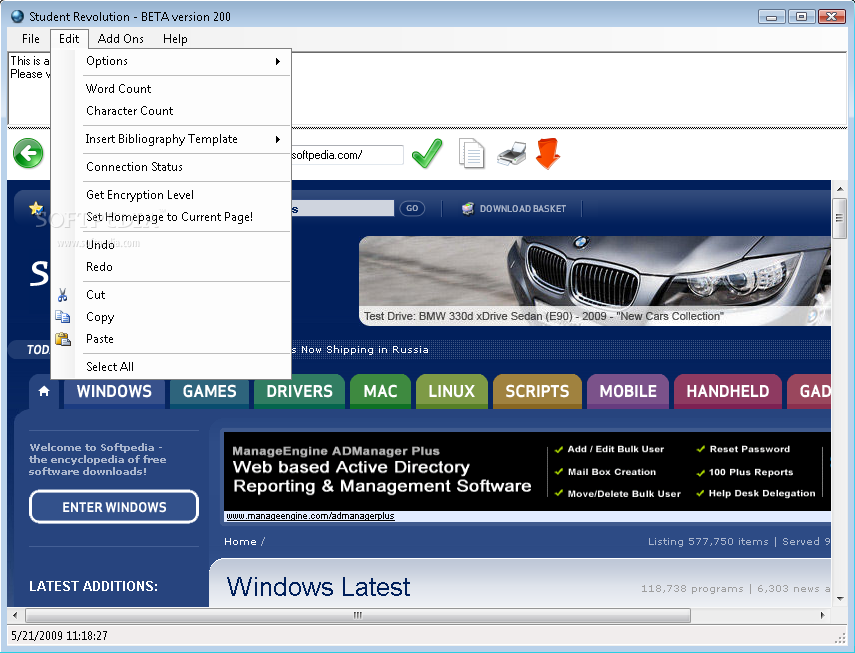Expand Insert Bibliography Template submenu
Viewport: 855px width, 653px height.
click(187, 139)
